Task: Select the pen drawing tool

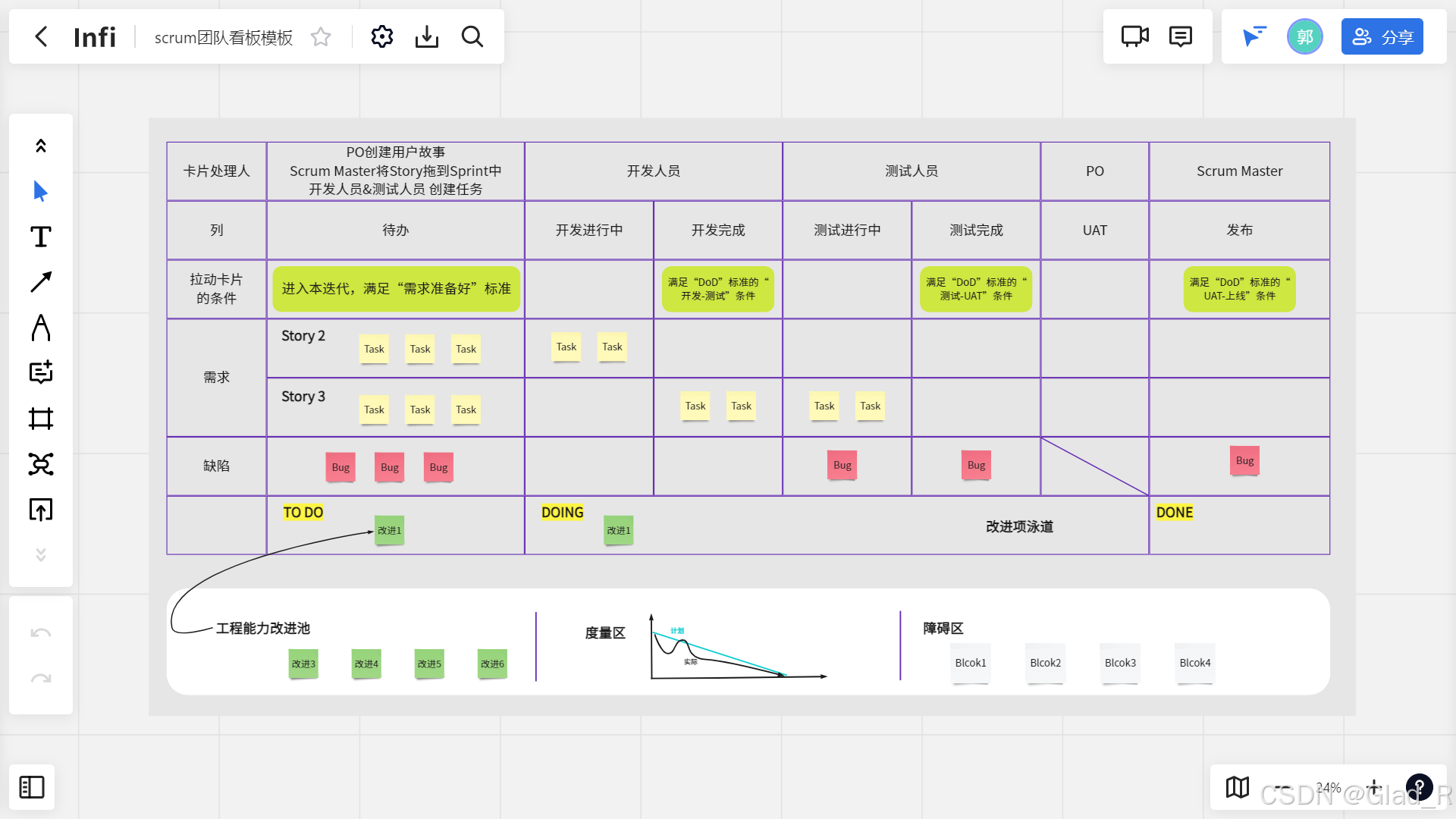Action: click(x=41, y=328)
